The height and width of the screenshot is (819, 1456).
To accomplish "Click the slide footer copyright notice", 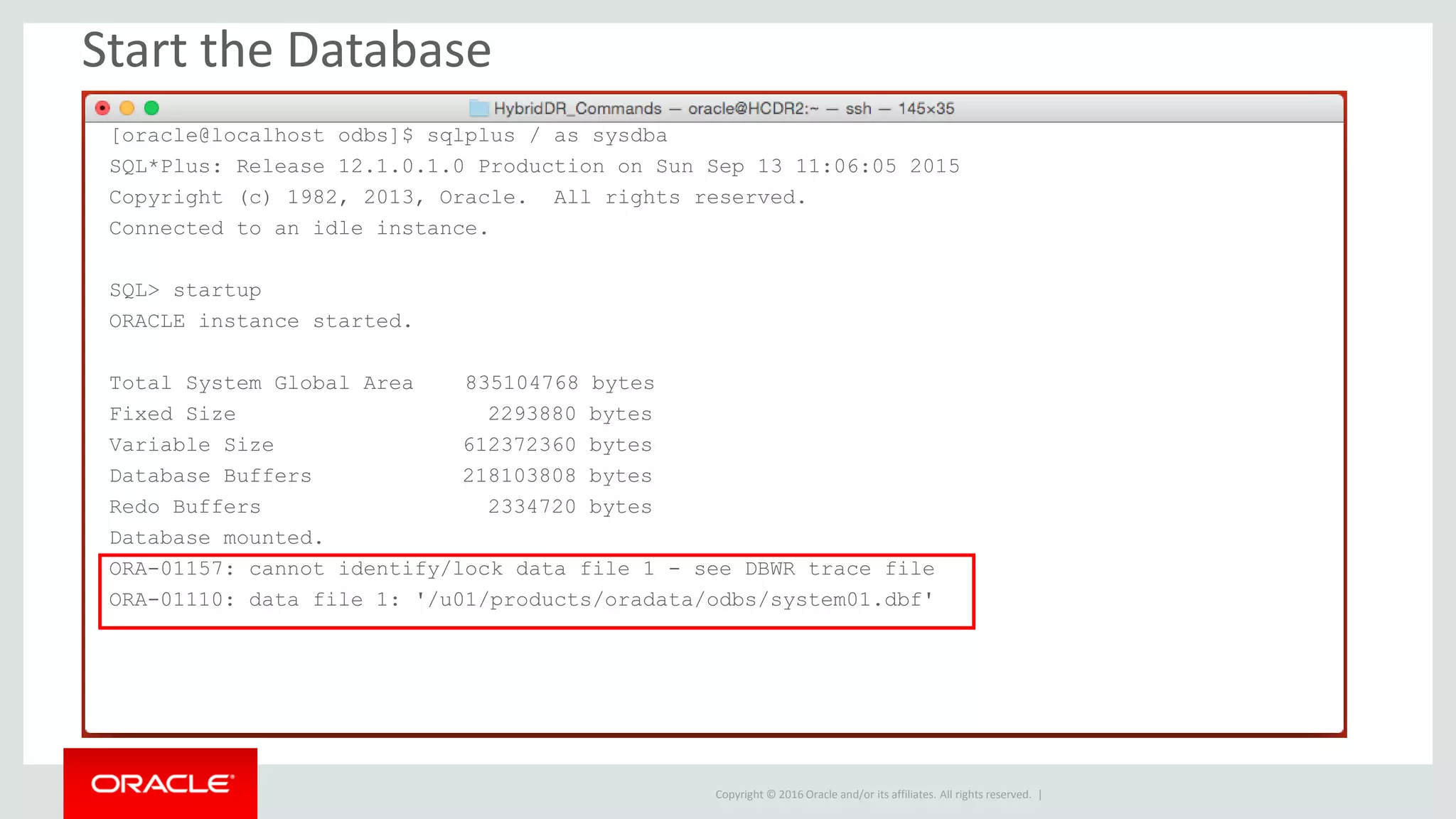I will tap(873, 794).
